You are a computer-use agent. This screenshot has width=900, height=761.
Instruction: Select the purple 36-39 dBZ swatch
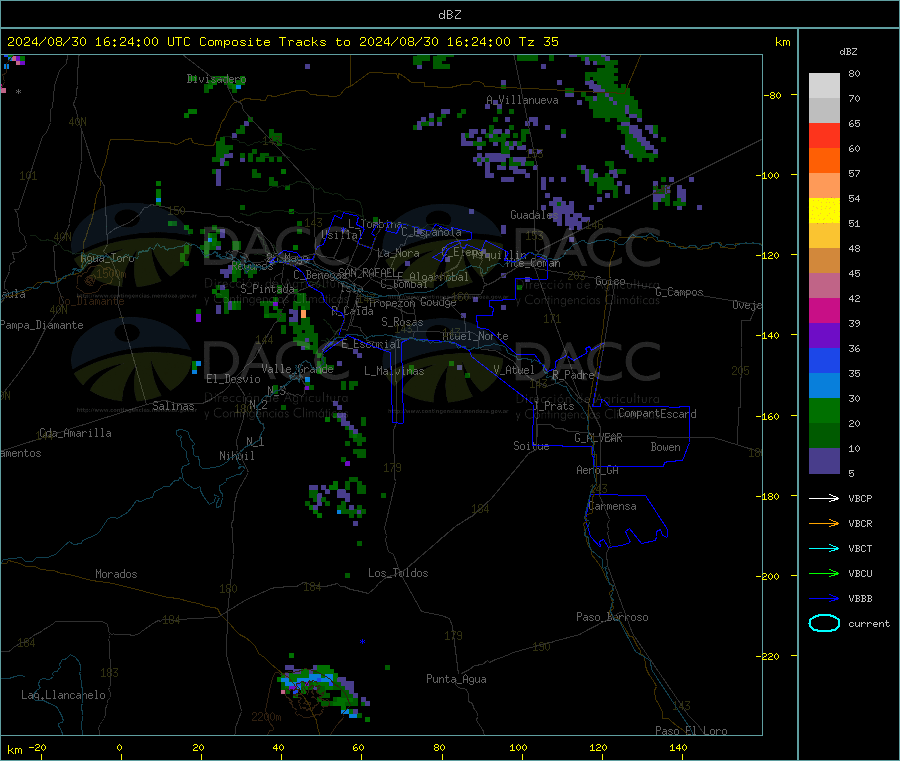point(824,336)
